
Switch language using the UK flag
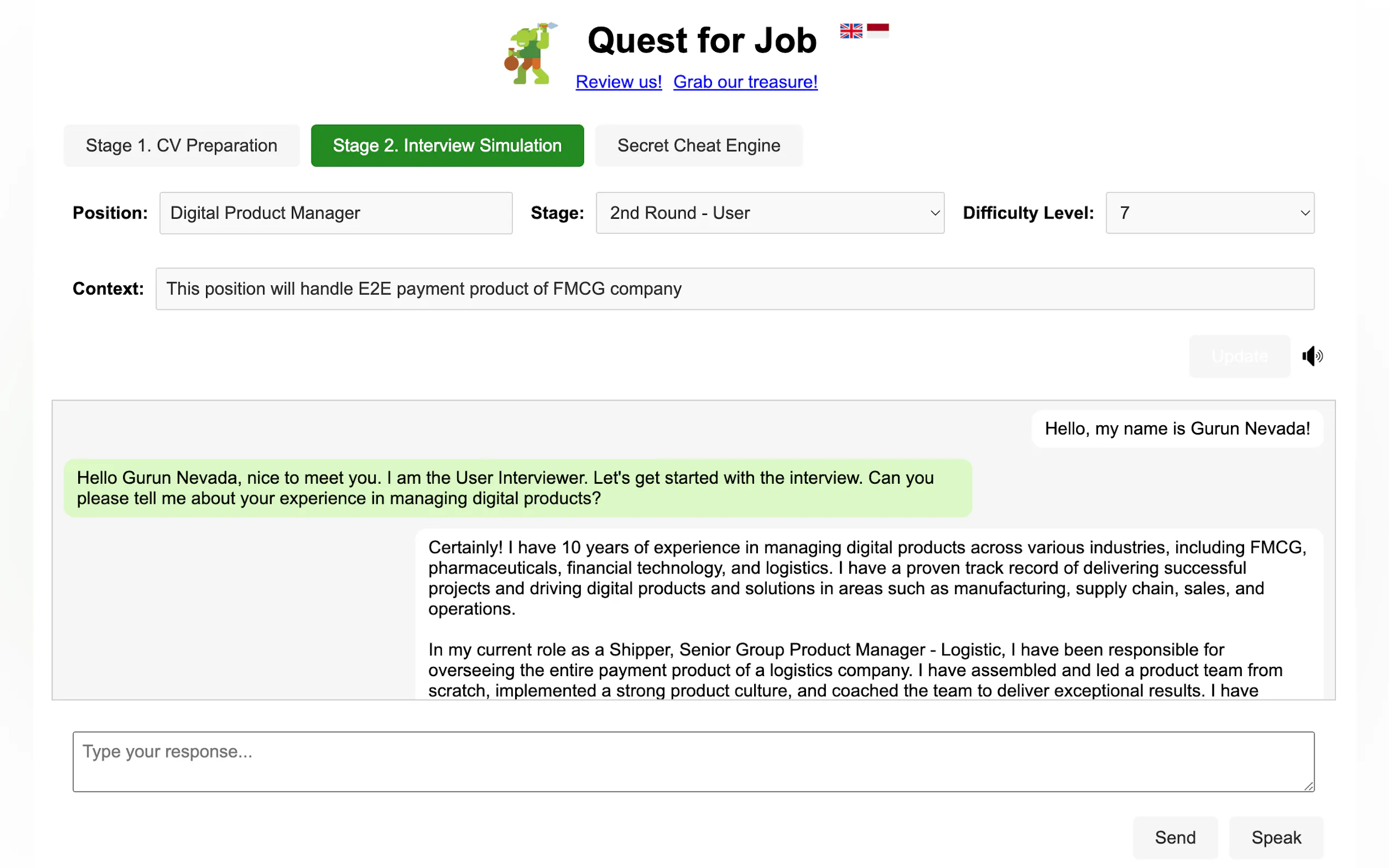click(x=850, y=31)
